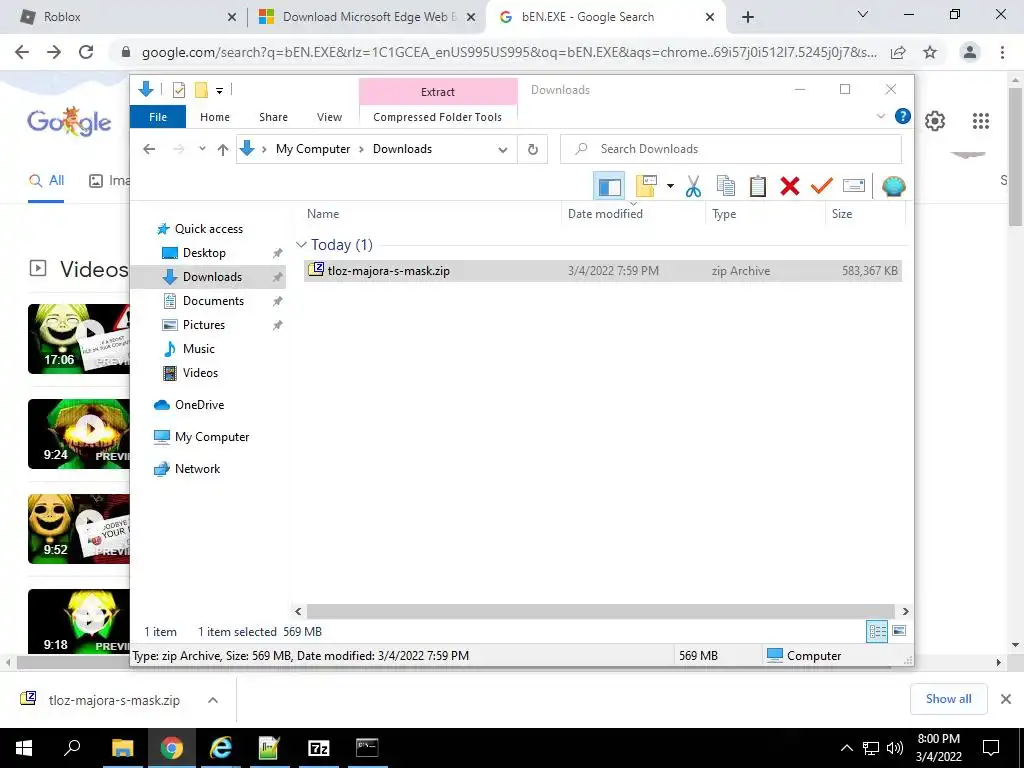Image resolution: width=1024 pixels, height=768 pixels.
Task: Open Chrome profile avatar menu
Action: click(x=970, y=52)
